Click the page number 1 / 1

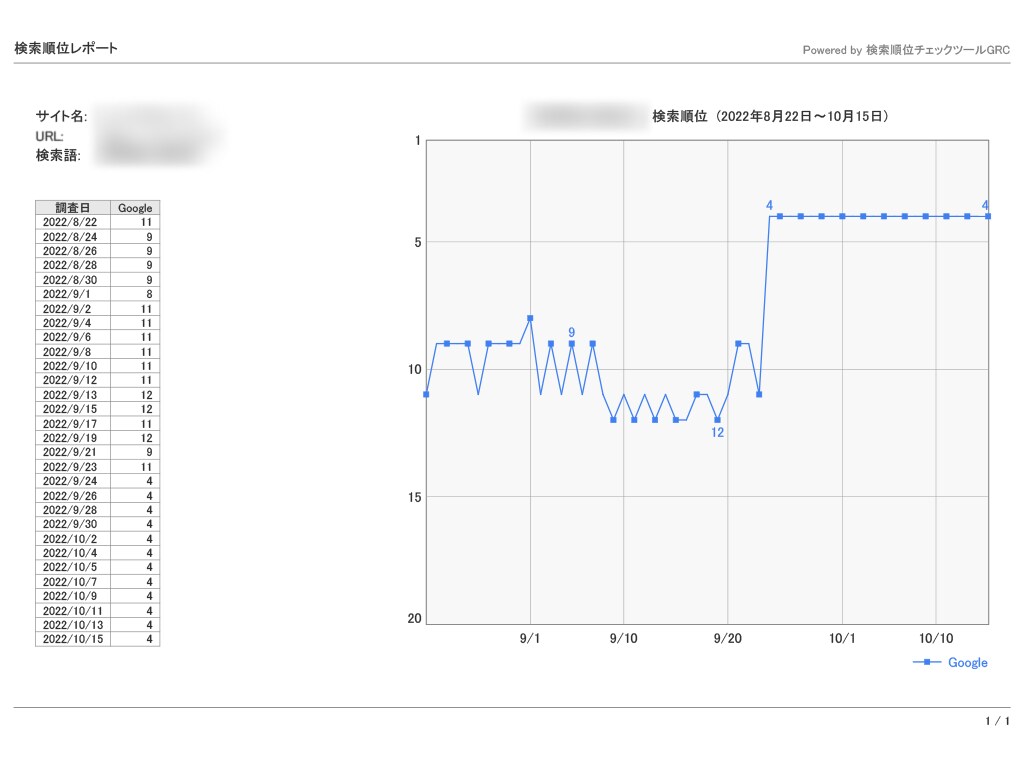coord(997,721)
